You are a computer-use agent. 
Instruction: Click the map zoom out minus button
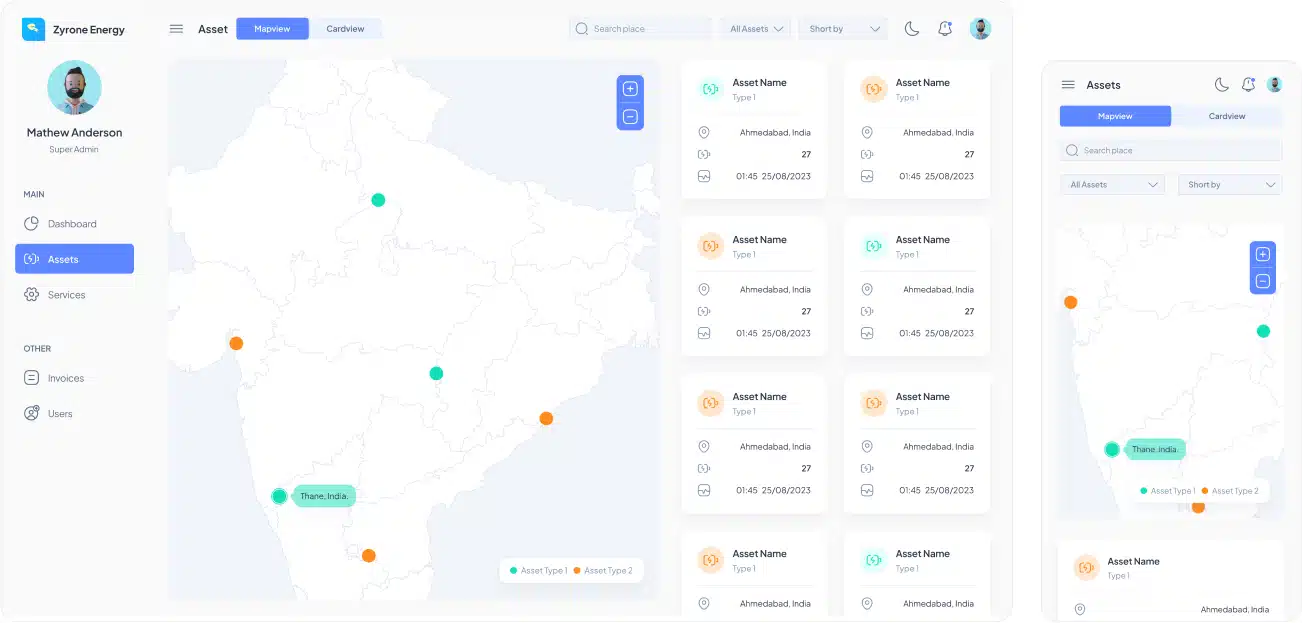[x=630, y=117]
